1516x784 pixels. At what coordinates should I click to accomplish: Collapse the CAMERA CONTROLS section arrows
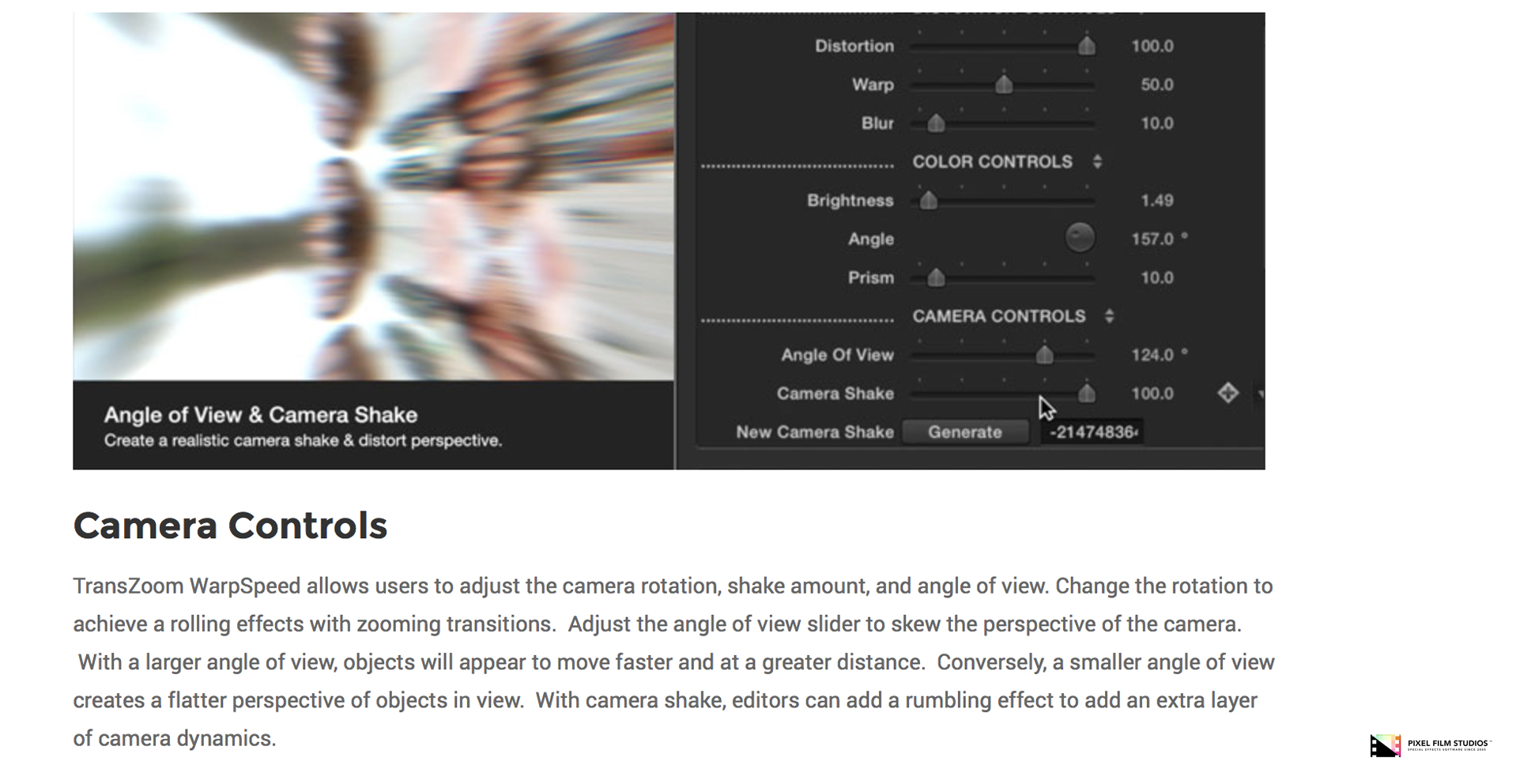(x=1110, y=316)
